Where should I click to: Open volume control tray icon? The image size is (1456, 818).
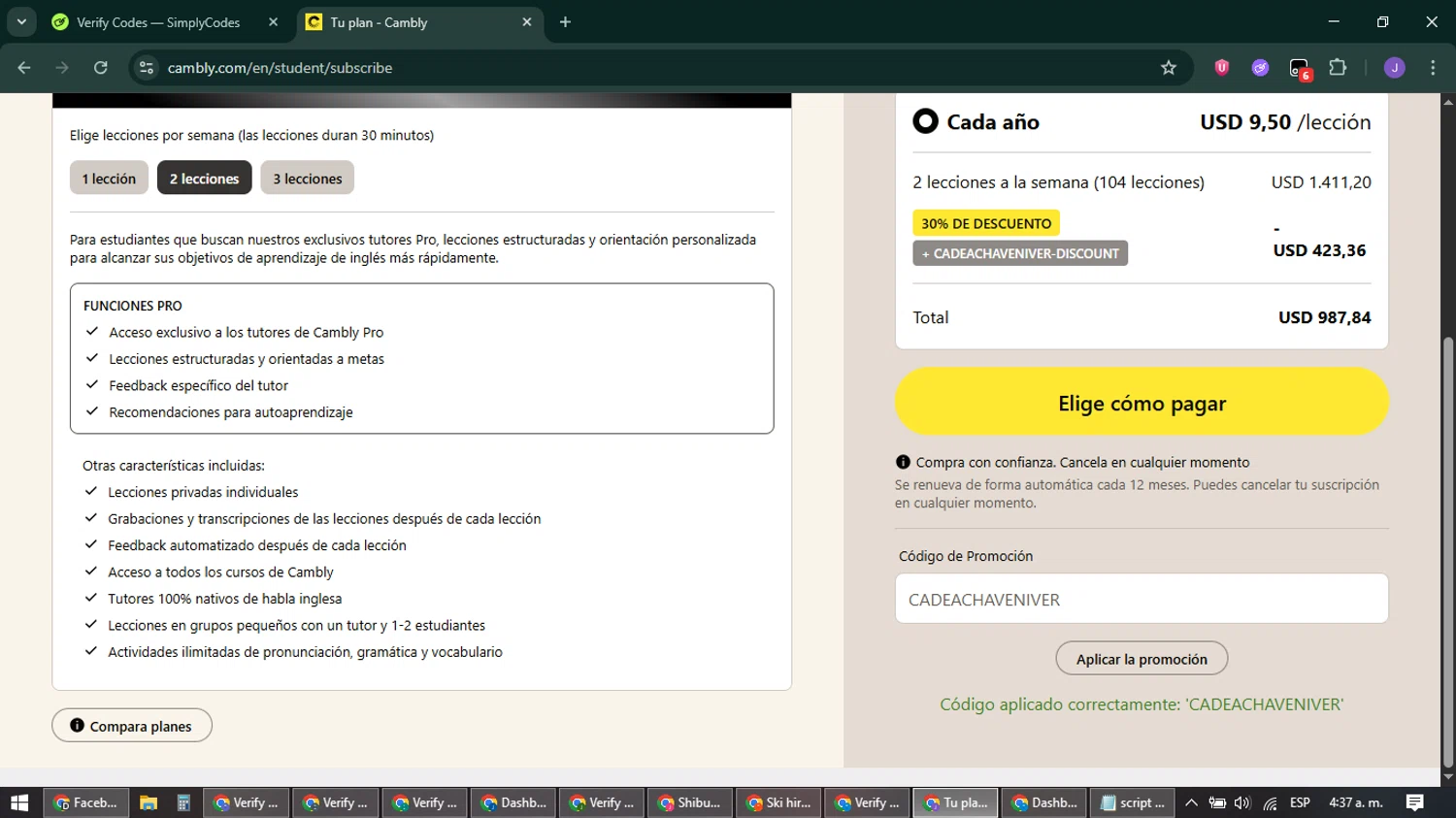coord(1242,802)
